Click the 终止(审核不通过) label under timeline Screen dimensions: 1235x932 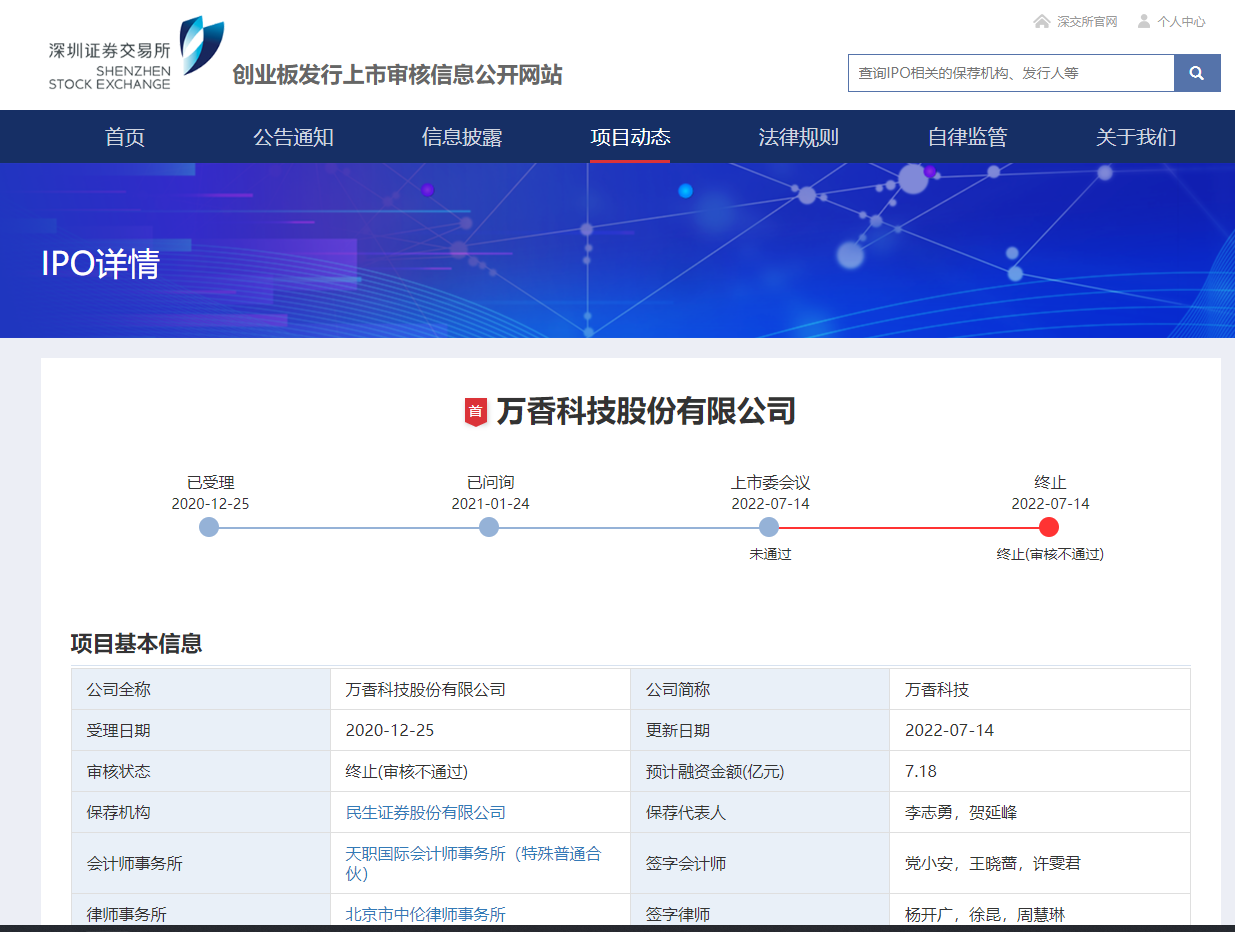coord(1050,554)
